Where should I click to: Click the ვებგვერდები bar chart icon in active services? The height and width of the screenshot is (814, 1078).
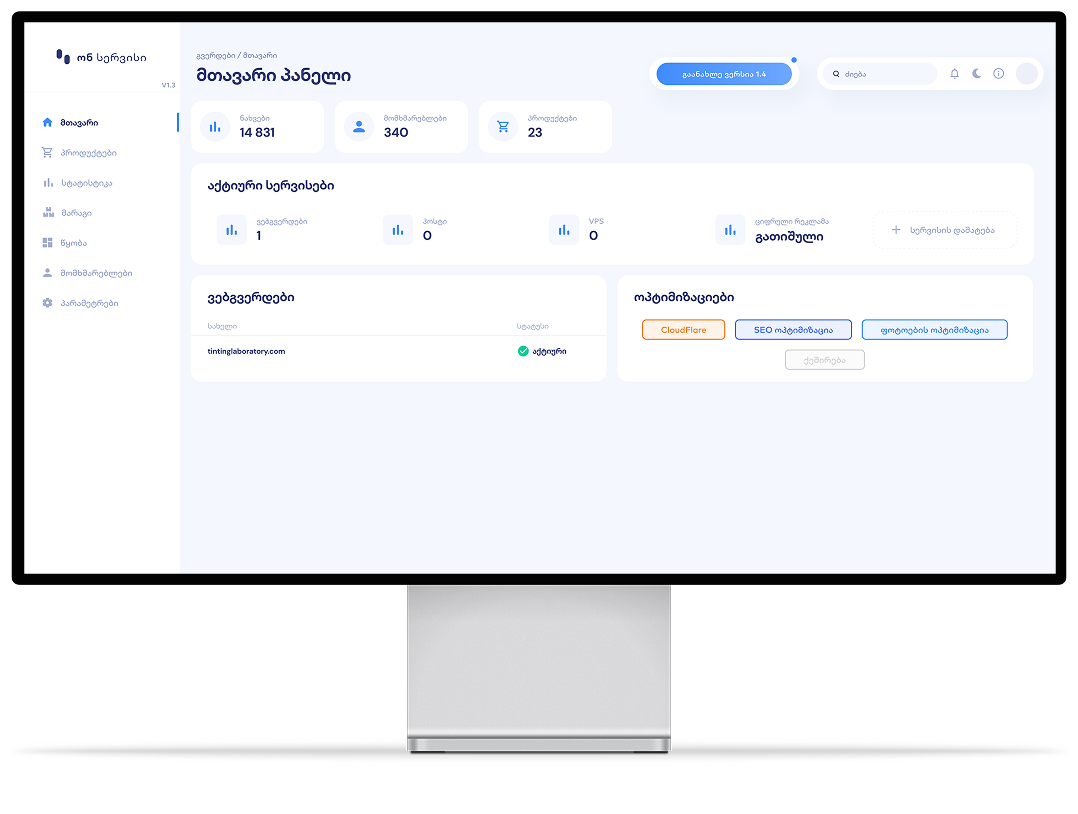(232, 230)
